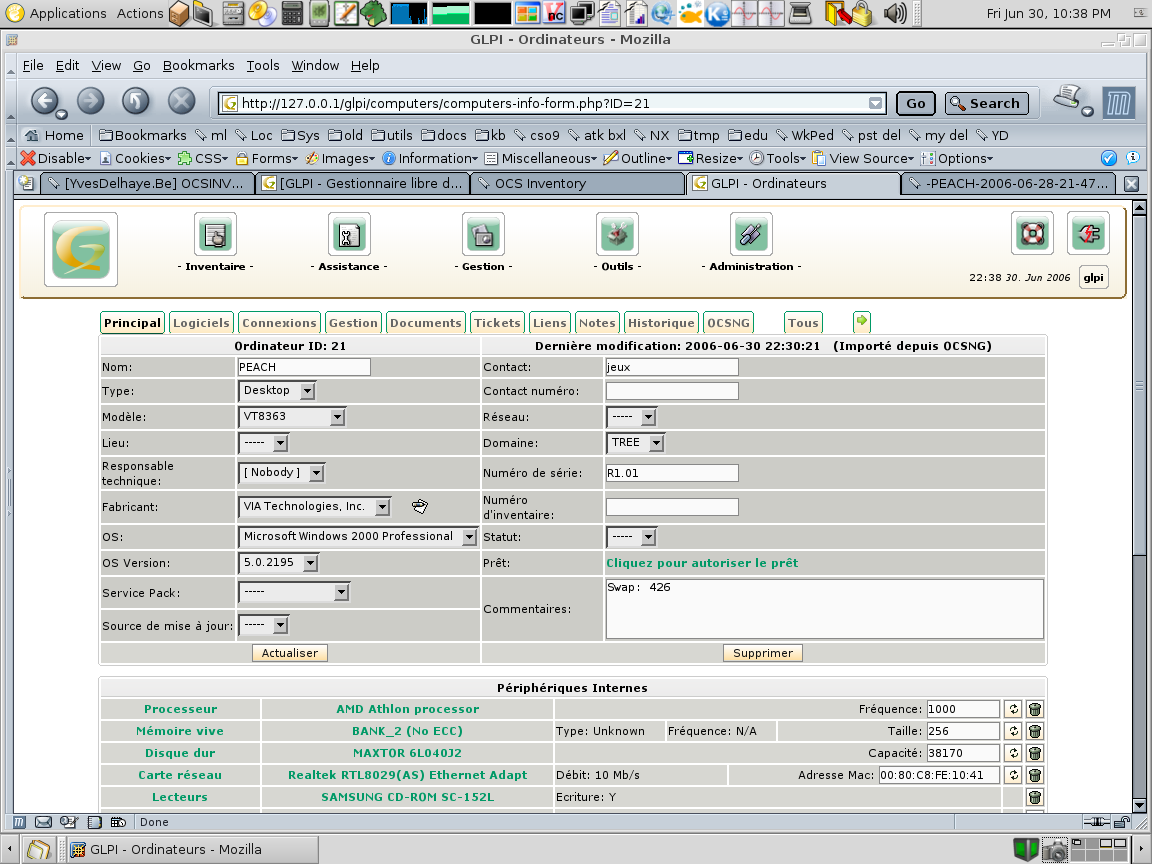Click the green arrow next tab icon
The height and width of the screenshot is (864, 1152).
[x=862, y=321]
